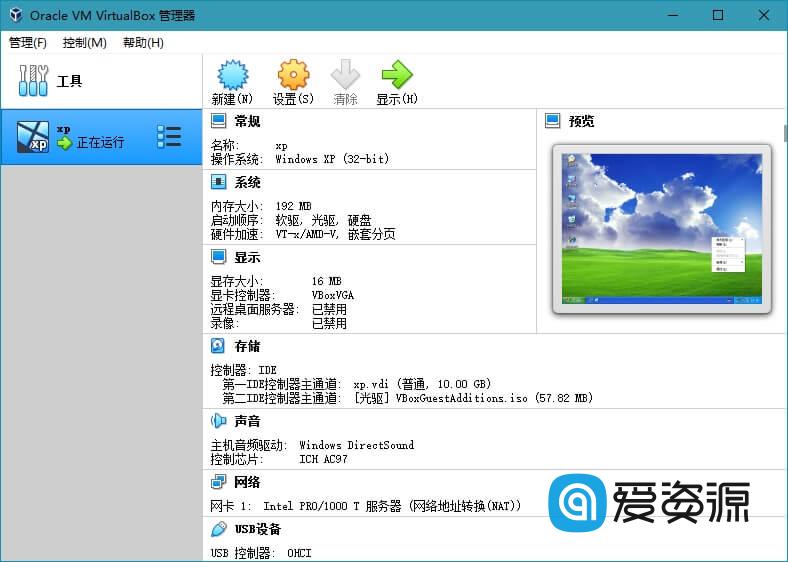Click the 声音 (Audio) speaker icon

(x=219, y=421)
